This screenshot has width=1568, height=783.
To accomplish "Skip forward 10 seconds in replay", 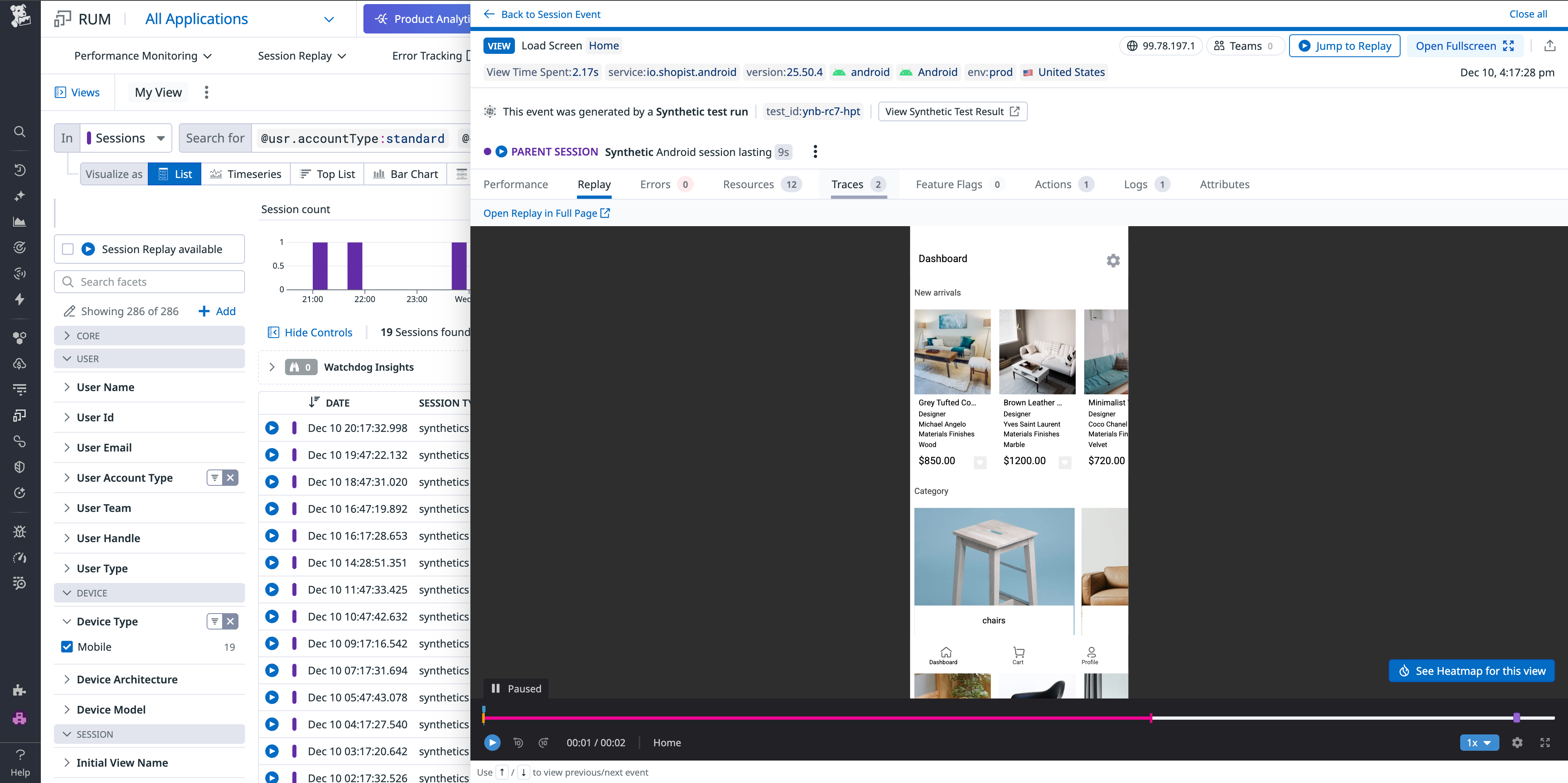I will click(x=543, y=742).
